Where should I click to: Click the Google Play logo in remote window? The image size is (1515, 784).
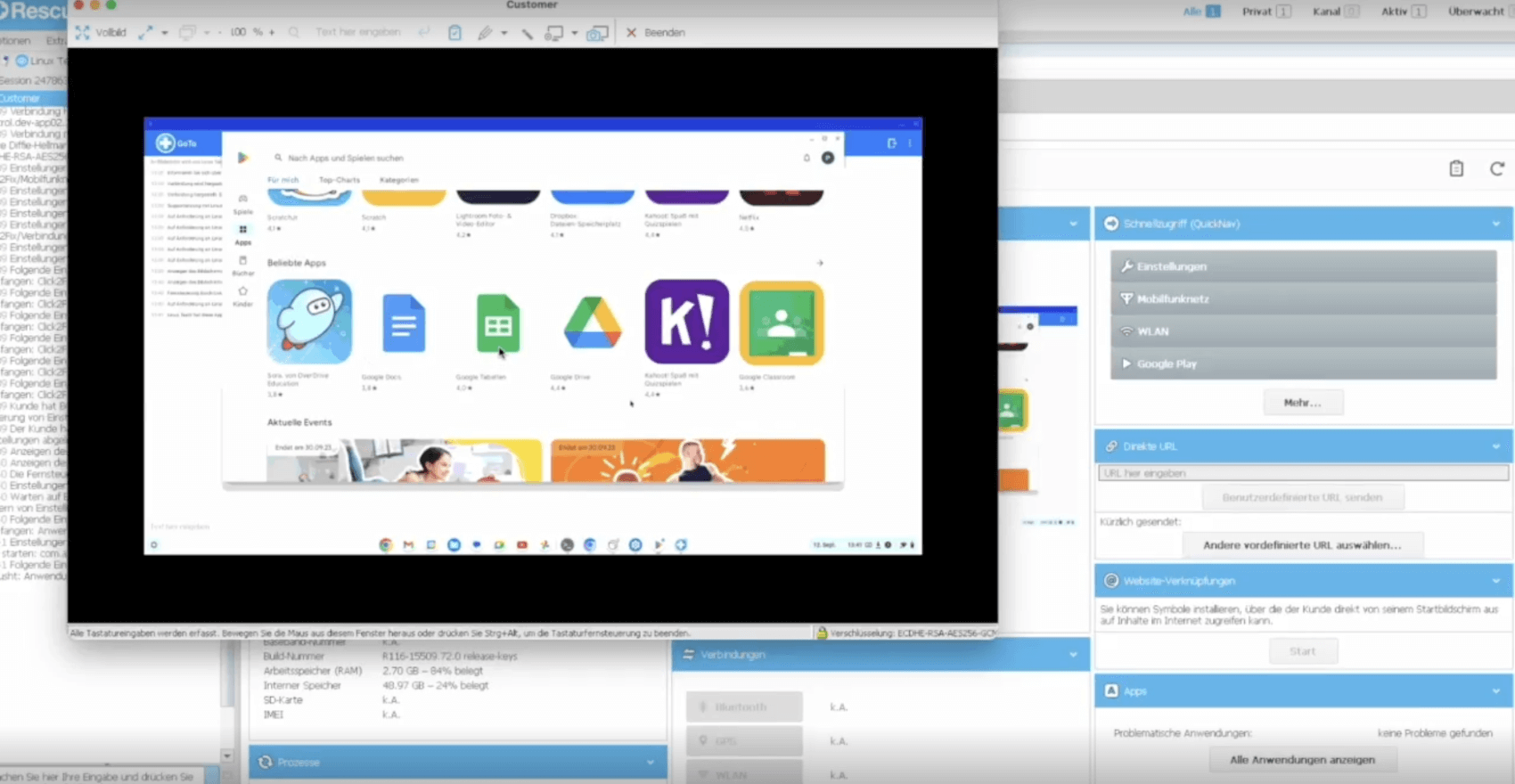pyautogui.click(x=242, y=158)
